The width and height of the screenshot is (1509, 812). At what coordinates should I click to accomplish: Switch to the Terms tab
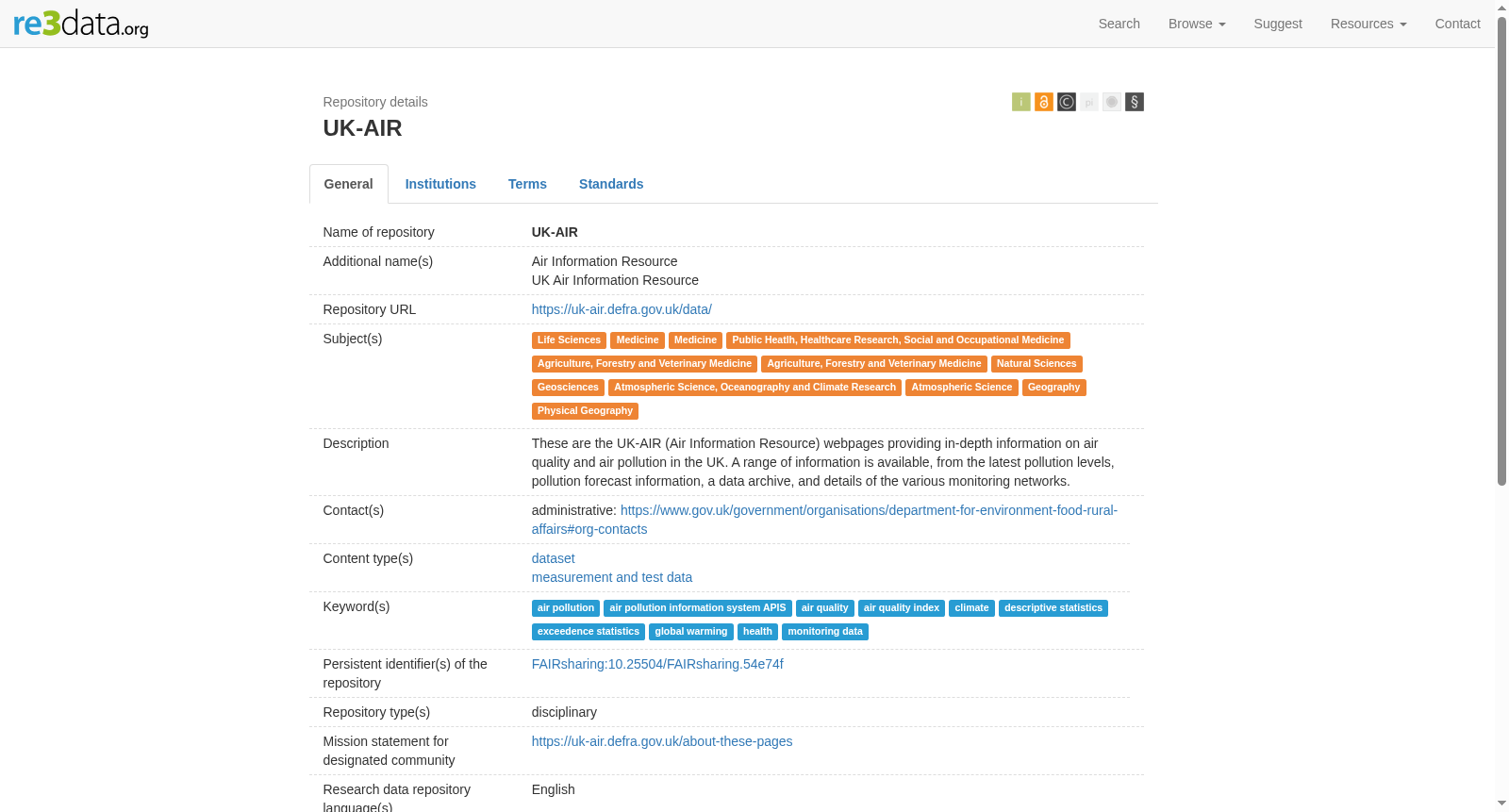(527, 184)
